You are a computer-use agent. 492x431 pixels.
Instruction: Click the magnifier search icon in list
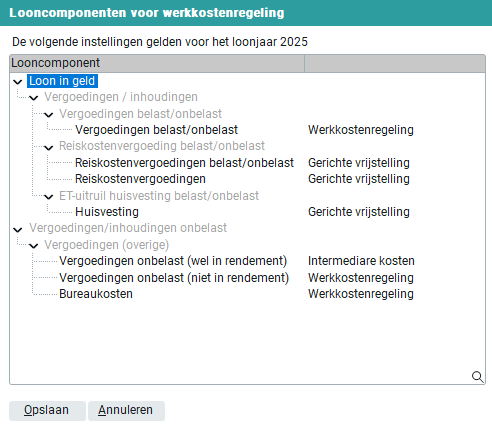tap(477, 377)
